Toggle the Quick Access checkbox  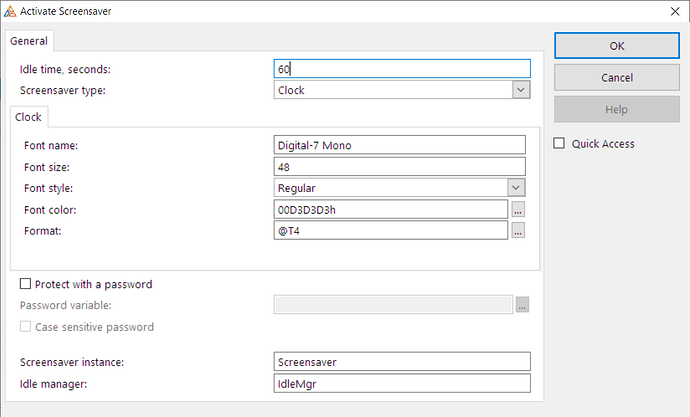click(560, 143)
